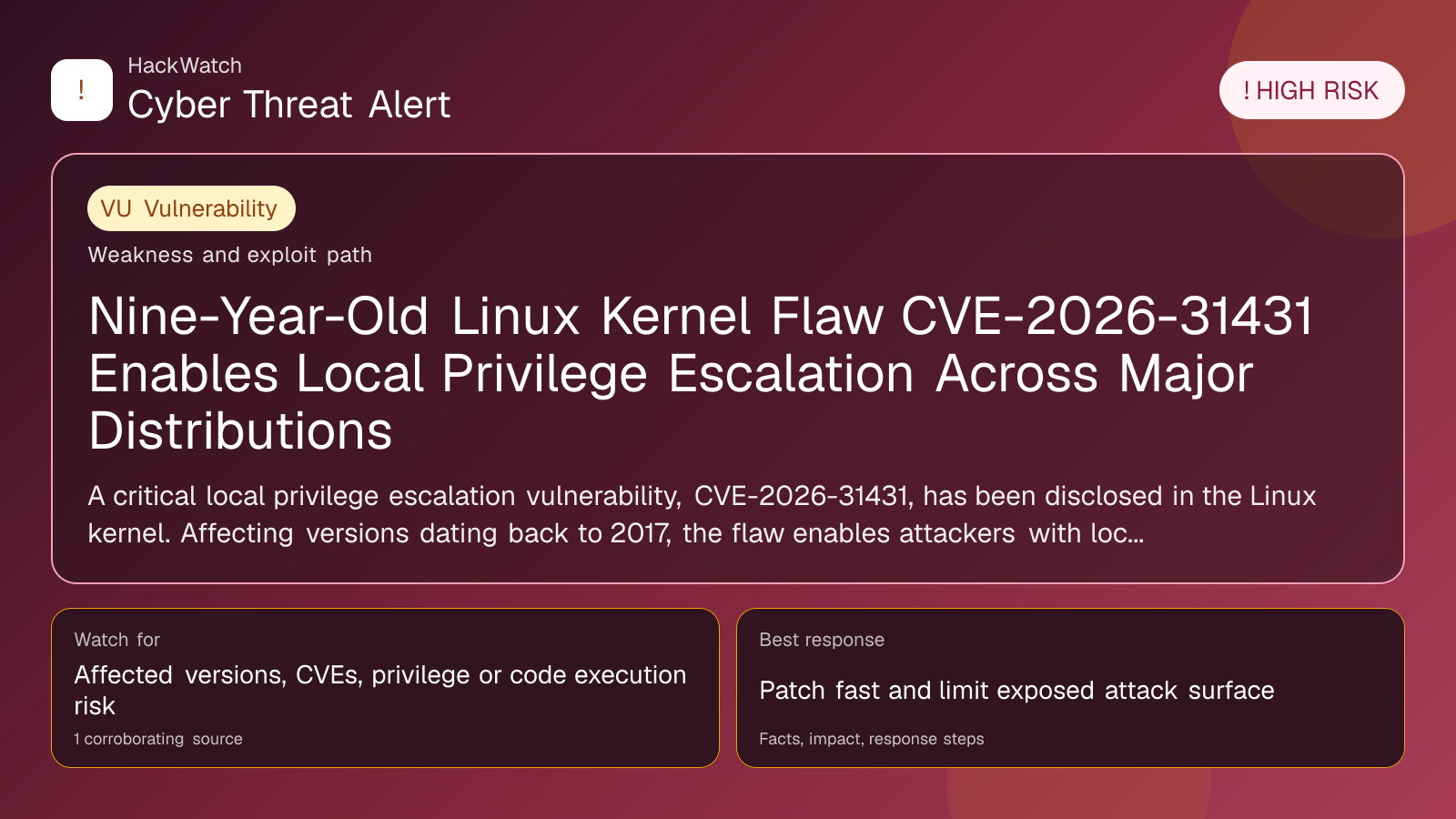Click 'Patch fast and limit exposed attack surface'

[1016, 691]
